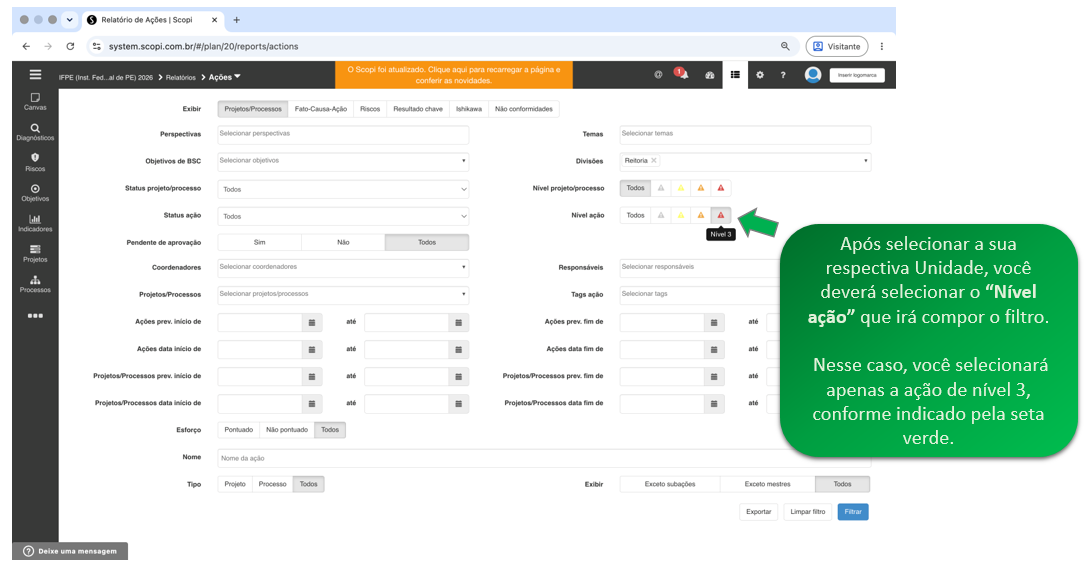Open the settings gear in top bar
Screen dimensions: 1087x574
coord(760,75)
